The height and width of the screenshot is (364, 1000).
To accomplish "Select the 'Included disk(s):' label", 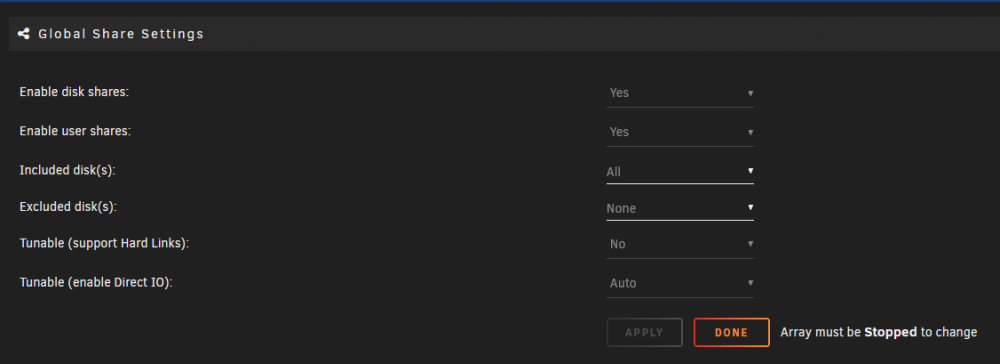I will (67, 171).
